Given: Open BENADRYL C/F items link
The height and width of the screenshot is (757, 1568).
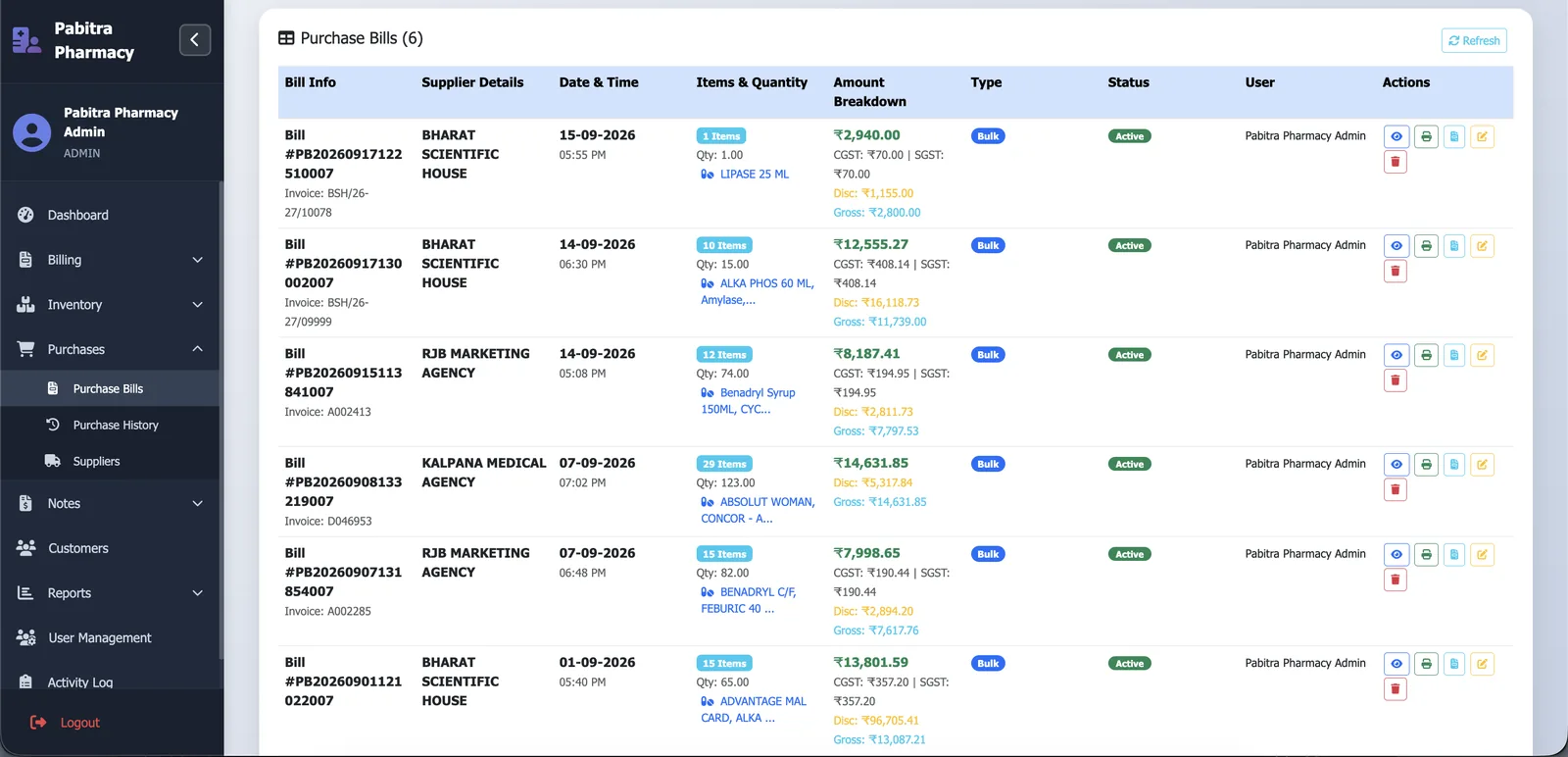Looking at the screenshot, I should (x=749, y=600).
